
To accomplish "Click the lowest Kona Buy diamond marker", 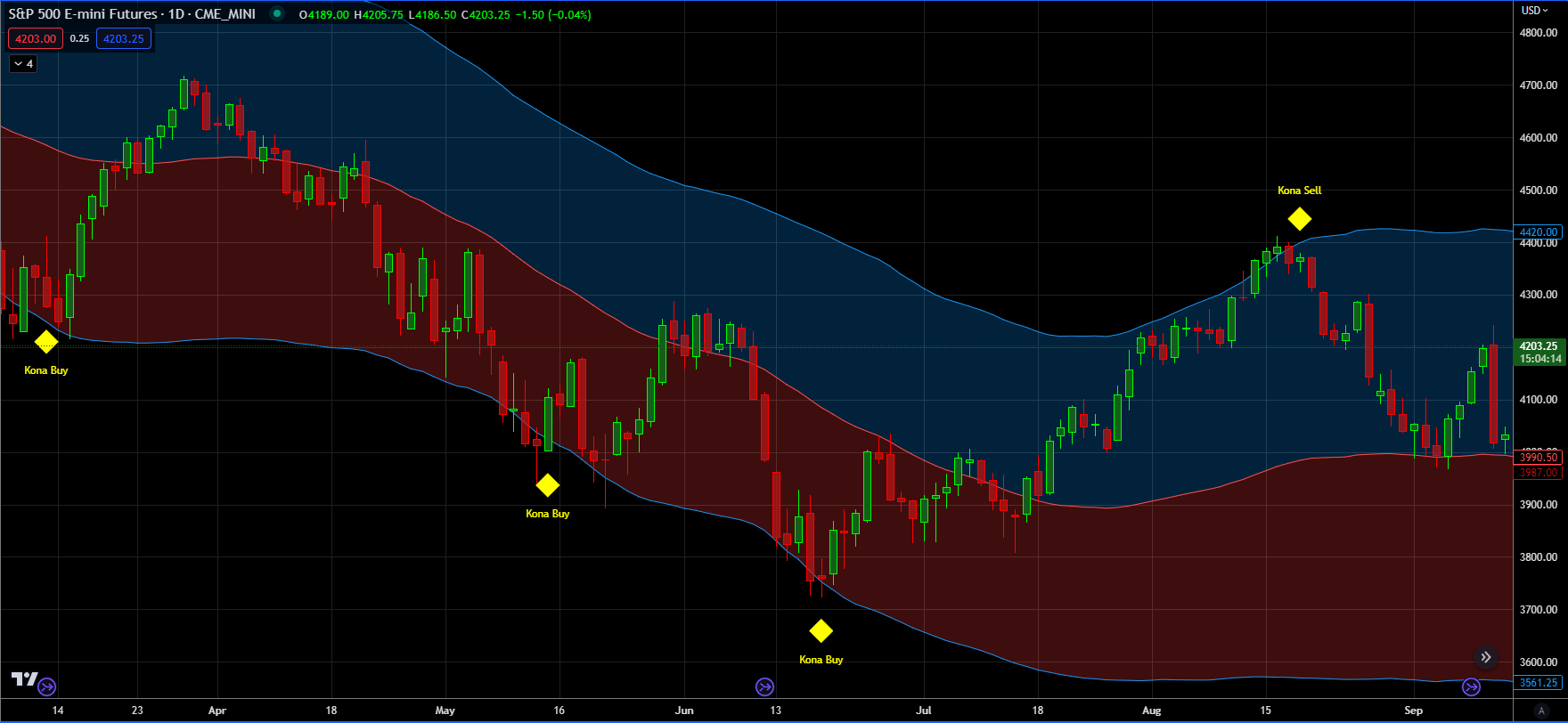I will (821, 631).
